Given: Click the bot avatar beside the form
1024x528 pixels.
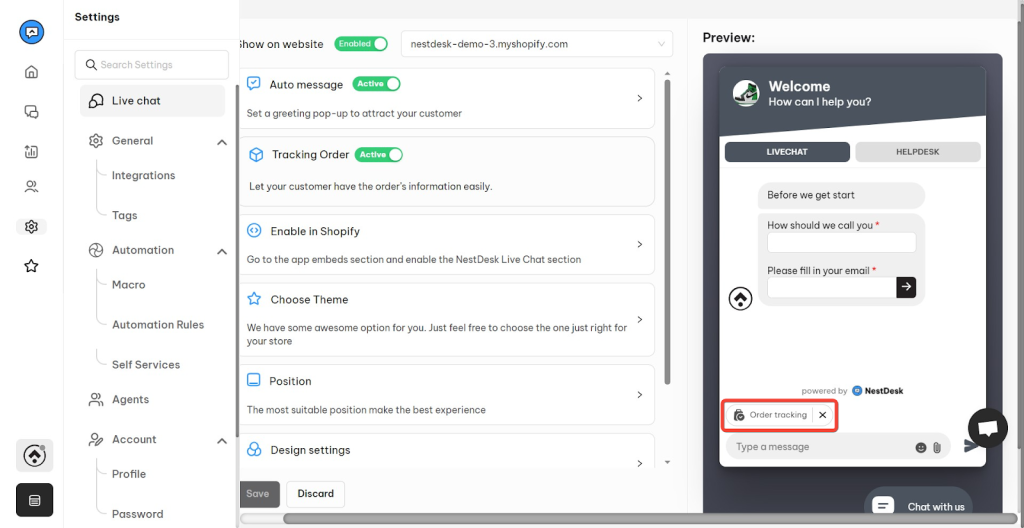Looking at the screenshot, I should point(741,298).
